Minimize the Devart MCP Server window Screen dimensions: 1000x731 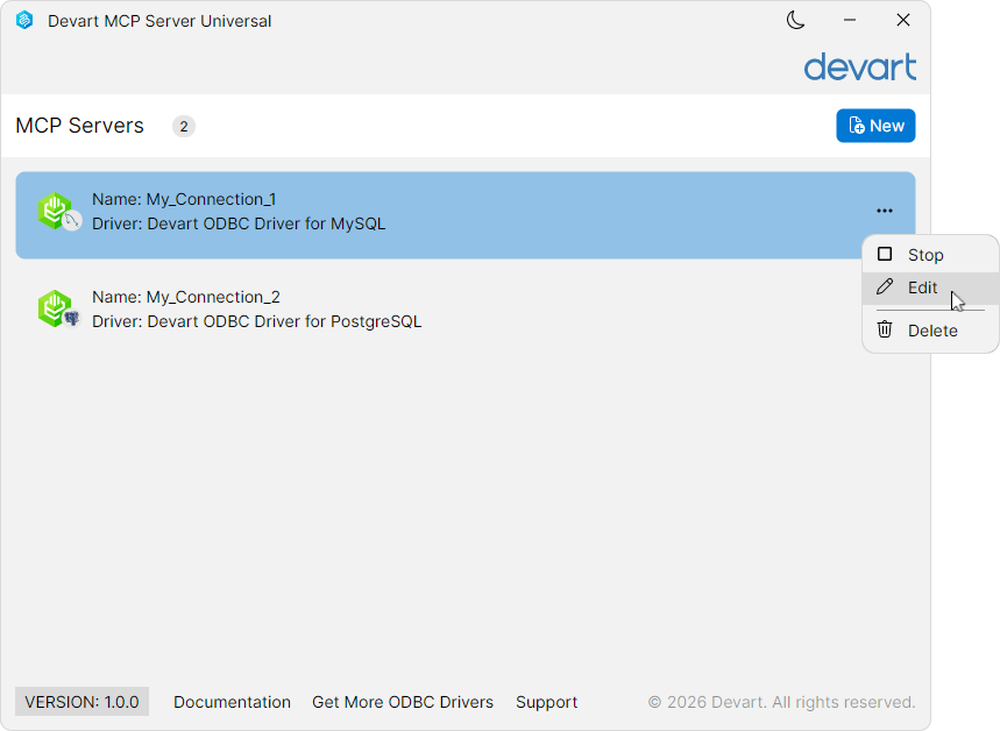pos(849,20)
